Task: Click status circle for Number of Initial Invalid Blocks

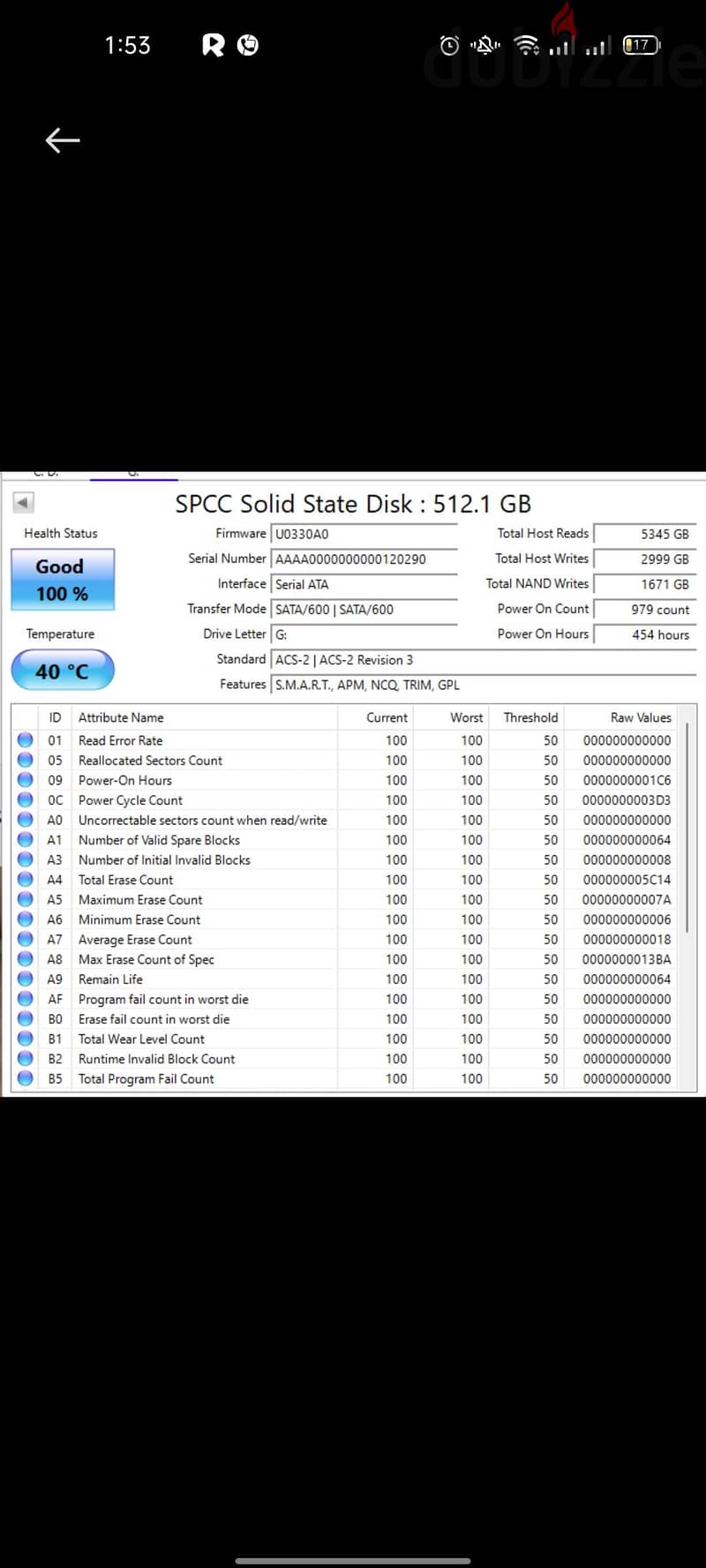Action: [x=26, y=859]
